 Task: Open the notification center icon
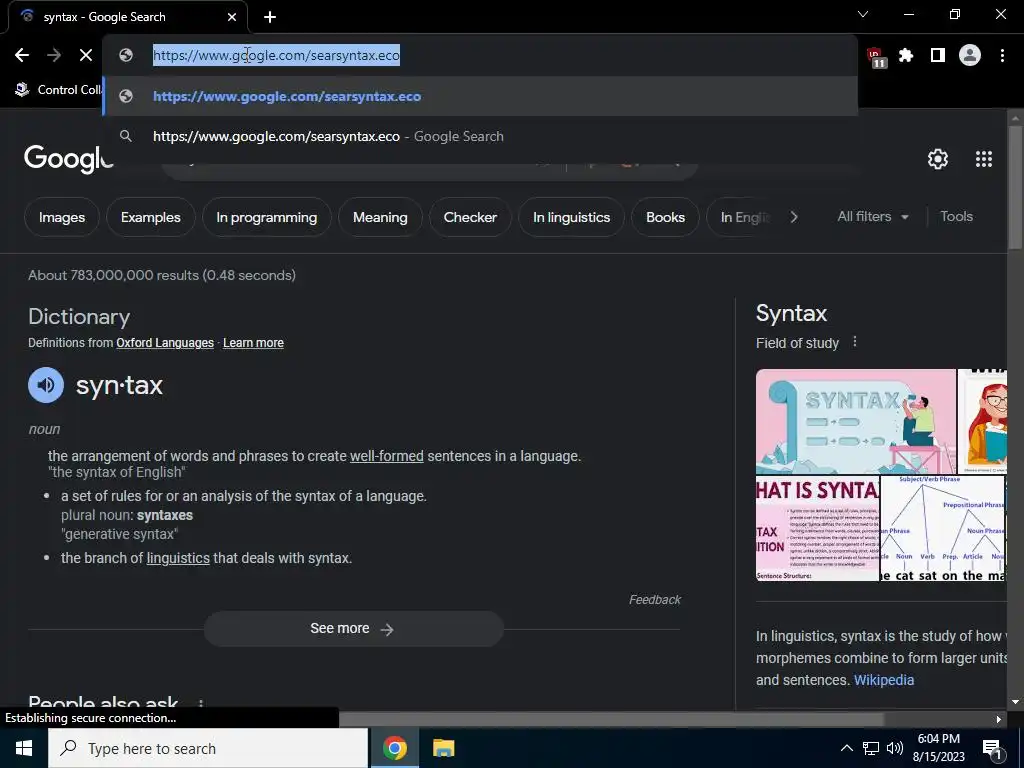tap(991, 748)
